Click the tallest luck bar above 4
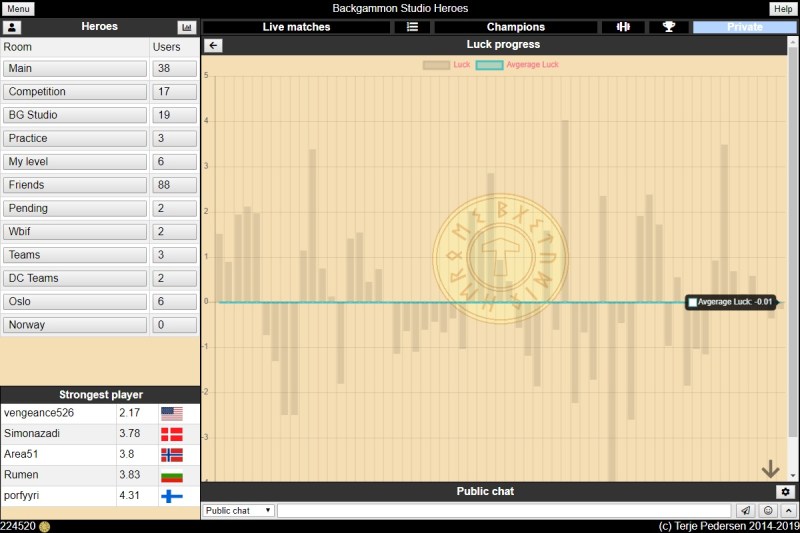 [565, 211]
